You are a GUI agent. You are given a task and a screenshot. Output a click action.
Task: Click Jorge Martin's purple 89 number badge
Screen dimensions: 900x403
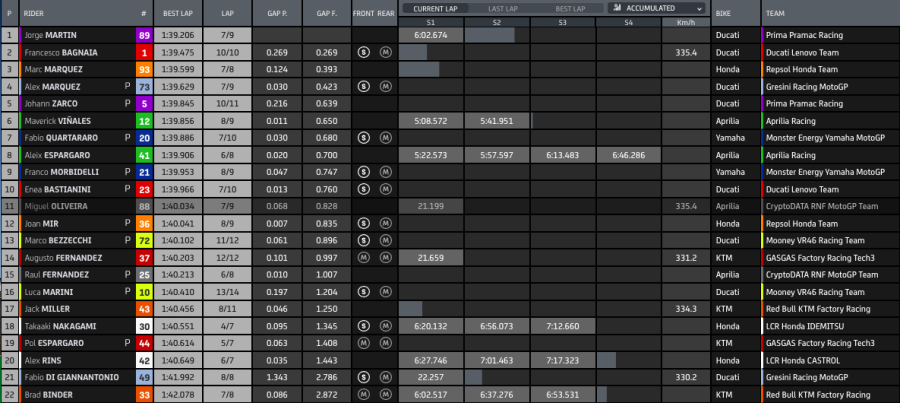tap(145, 35)
